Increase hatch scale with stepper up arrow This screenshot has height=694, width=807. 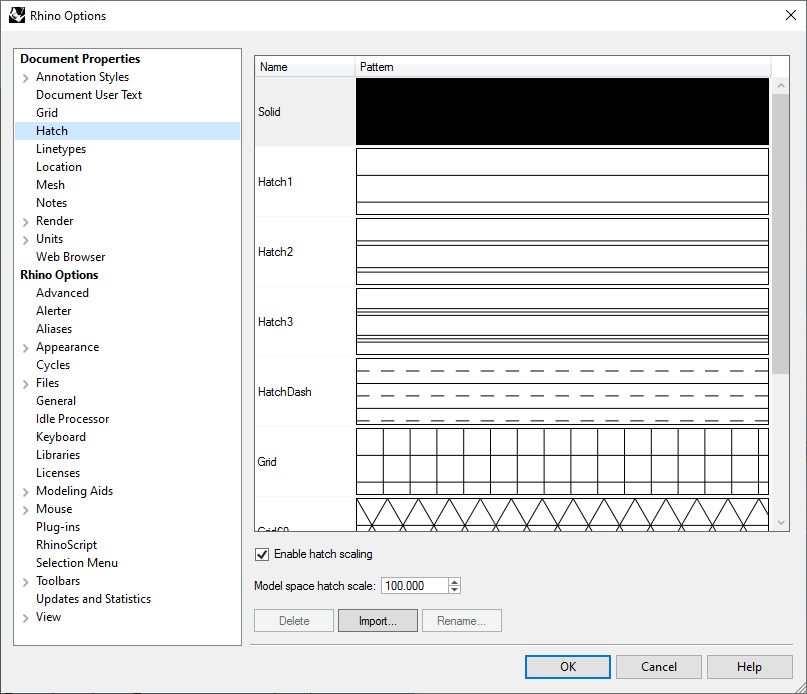click(x=454, y=582)
